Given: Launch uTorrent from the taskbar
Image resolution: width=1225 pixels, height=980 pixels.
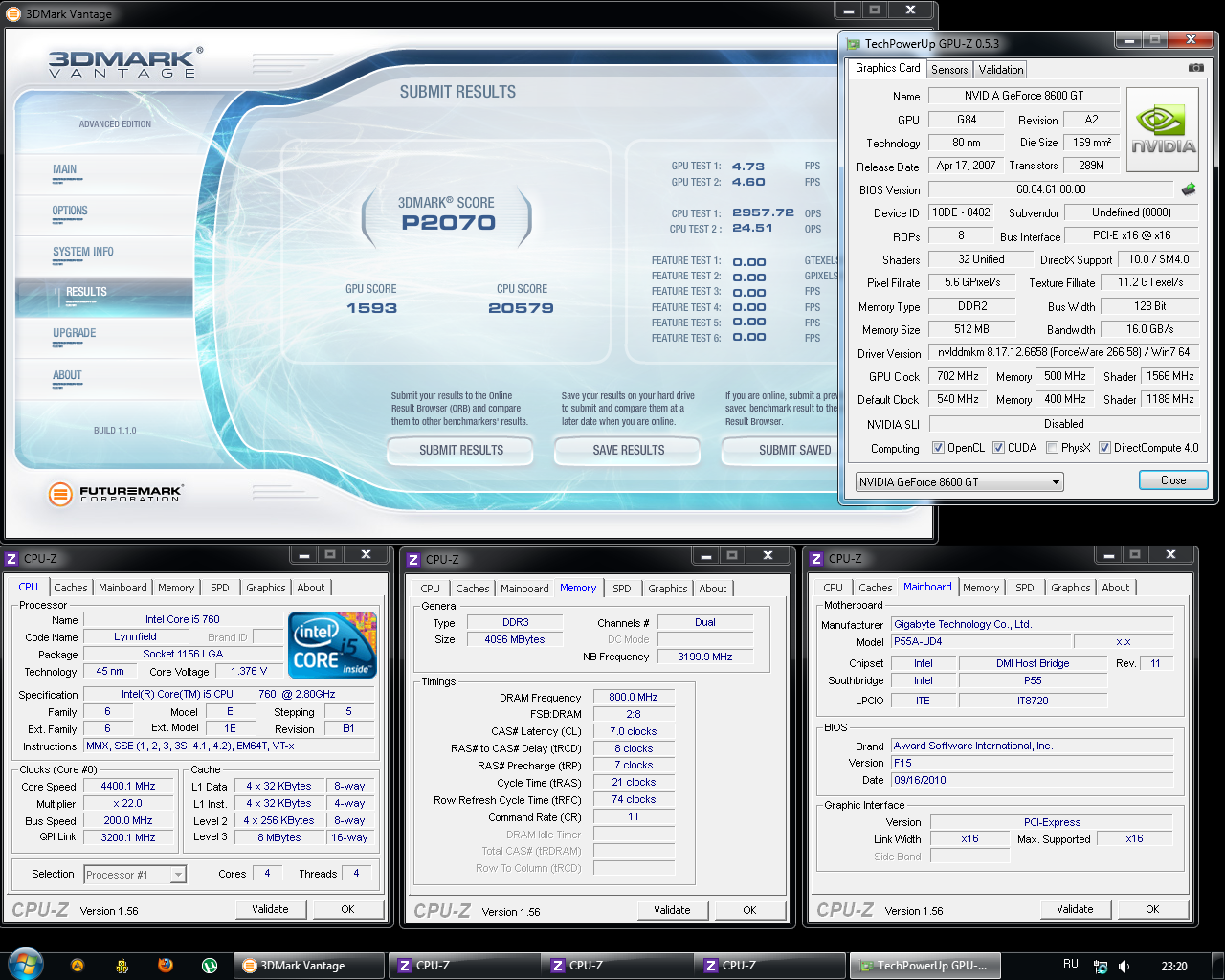Looking at the screenshot, I should pos(209,966).
